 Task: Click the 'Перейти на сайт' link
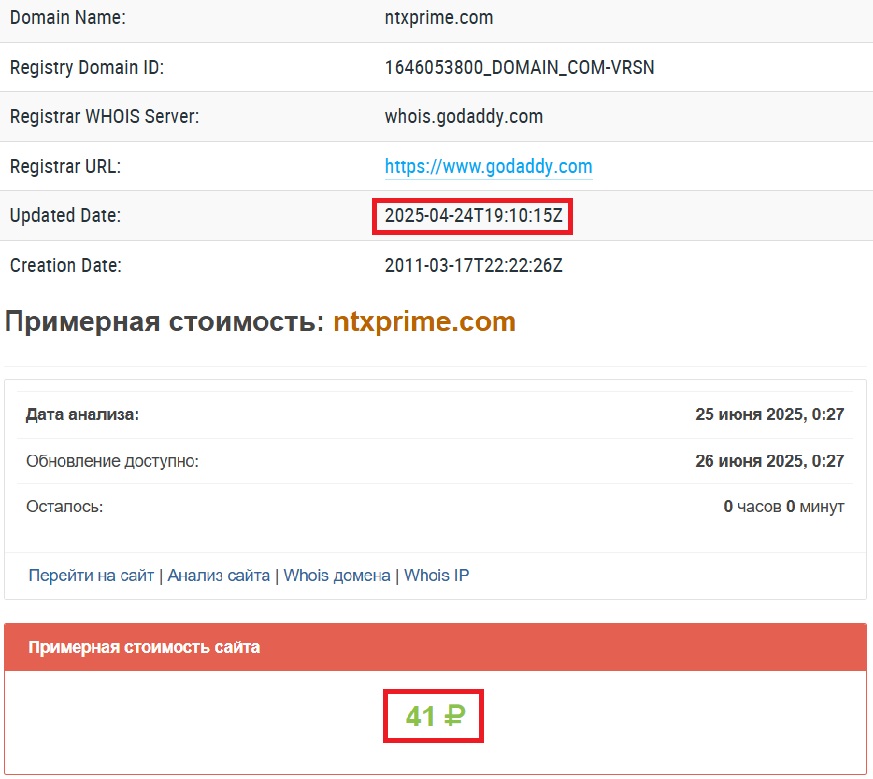(x=91, y=575)
